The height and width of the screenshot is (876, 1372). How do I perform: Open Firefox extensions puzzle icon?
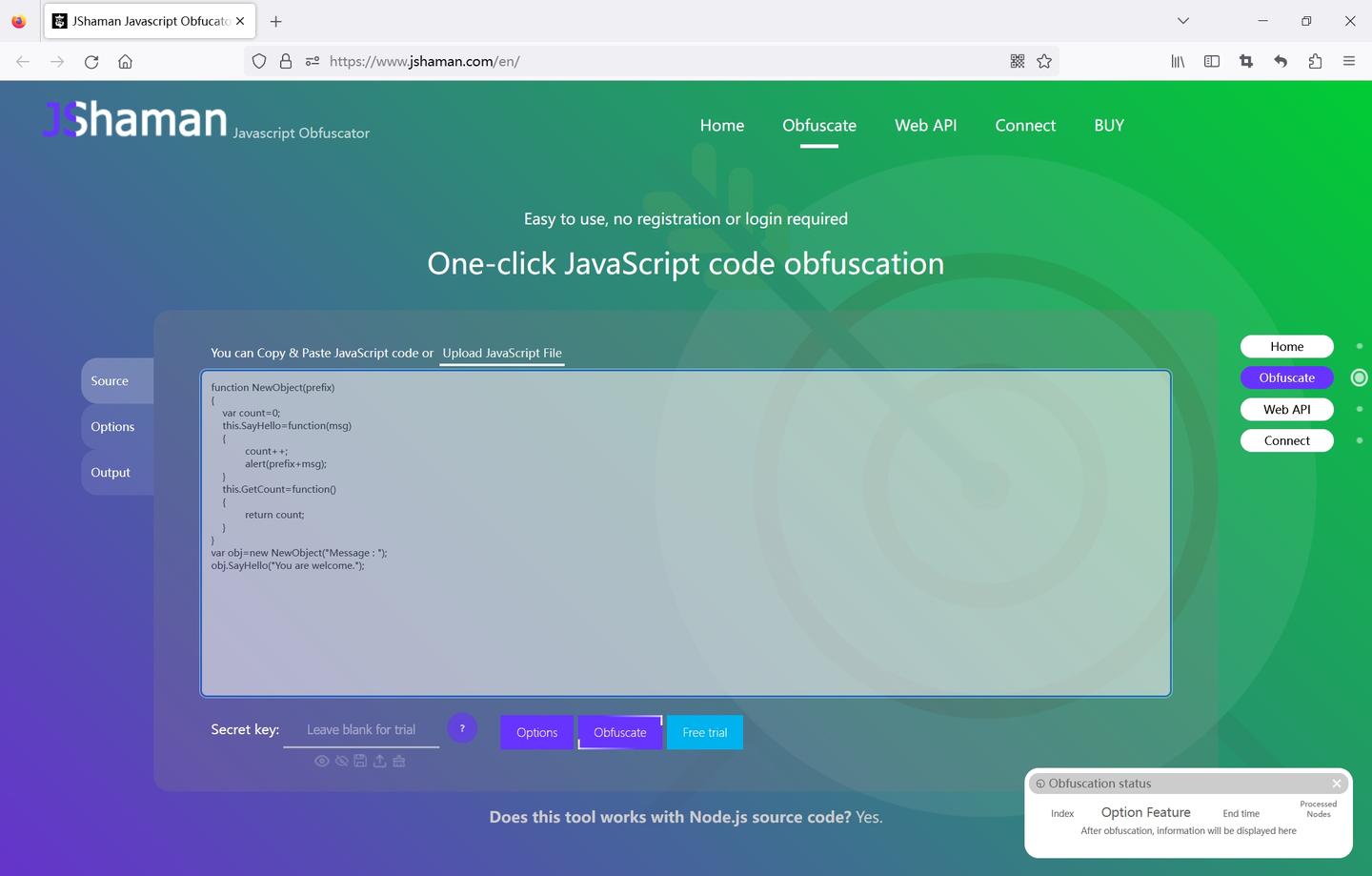(1315, 61)
